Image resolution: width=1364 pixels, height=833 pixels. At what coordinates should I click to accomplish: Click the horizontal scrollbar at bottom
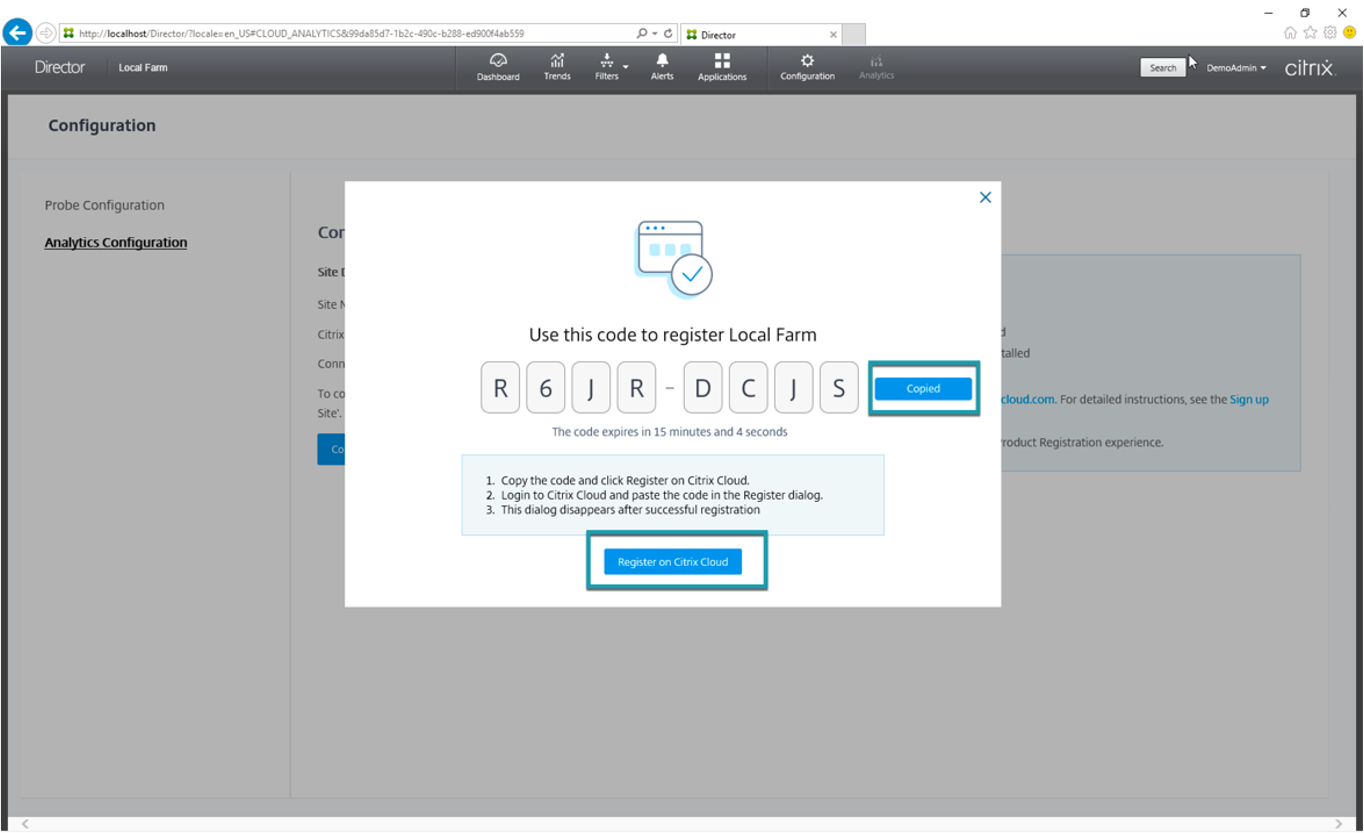[681, 824]
